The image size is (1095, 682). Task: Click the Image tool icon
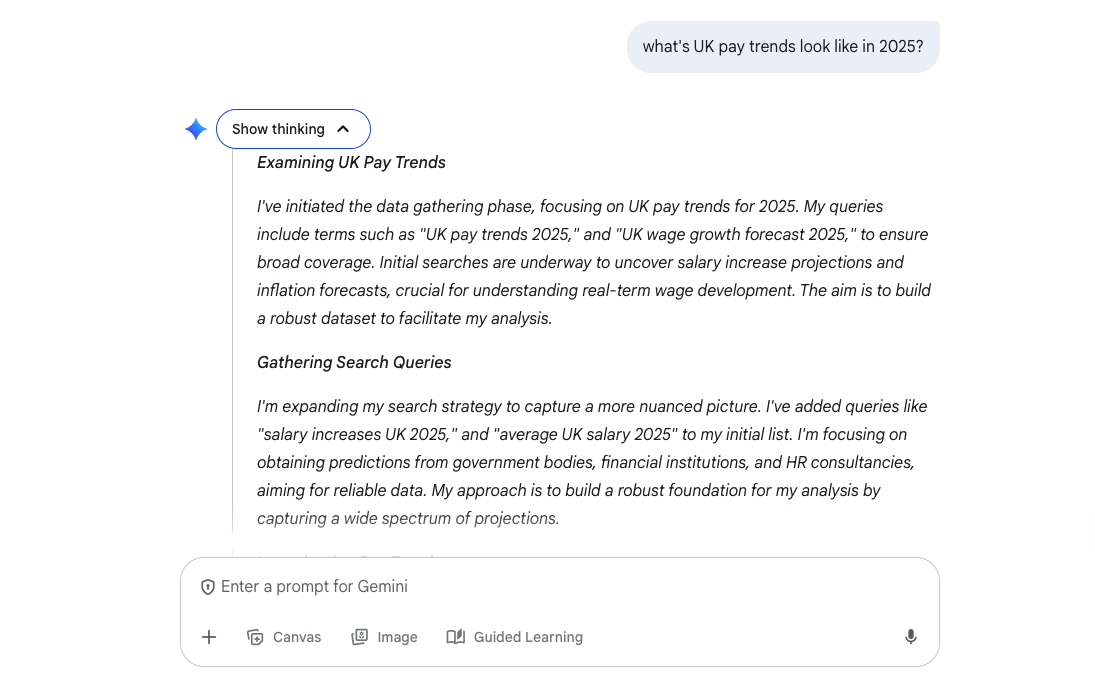point(360,637)
